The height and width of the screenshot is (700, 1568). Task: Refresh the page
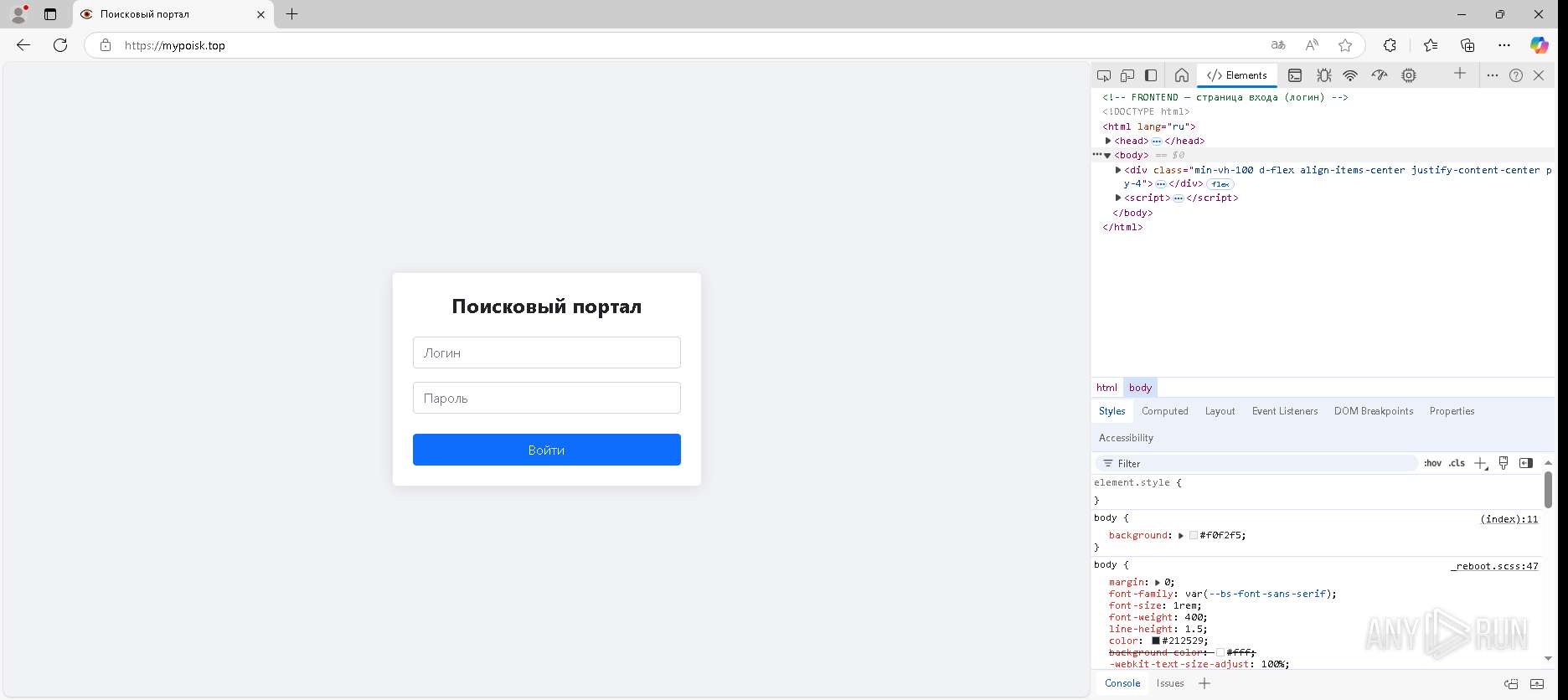pos(60,45)
